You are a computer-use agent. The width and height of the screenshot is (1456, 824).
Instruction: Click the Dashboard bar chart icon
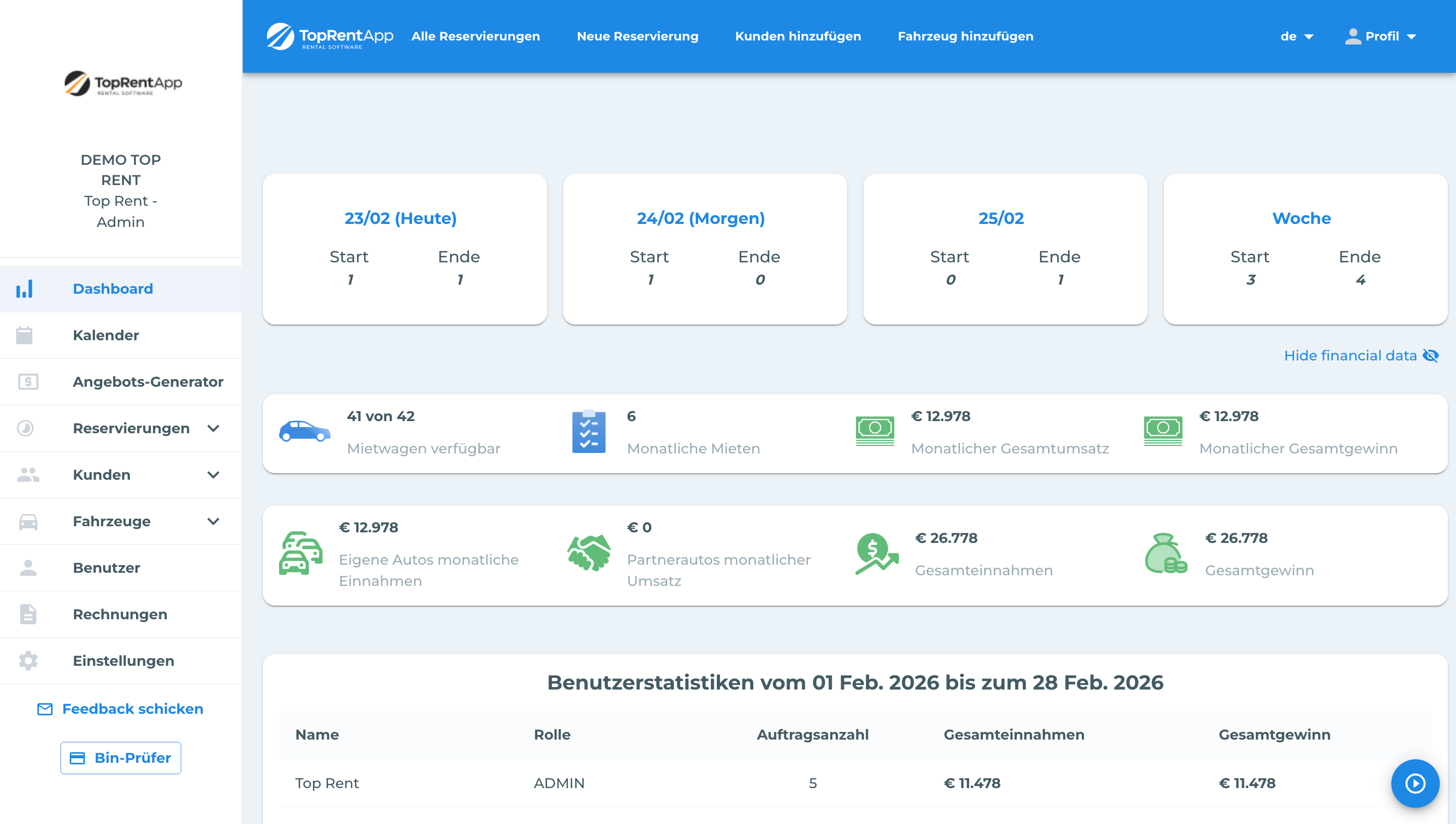[24, 289]
